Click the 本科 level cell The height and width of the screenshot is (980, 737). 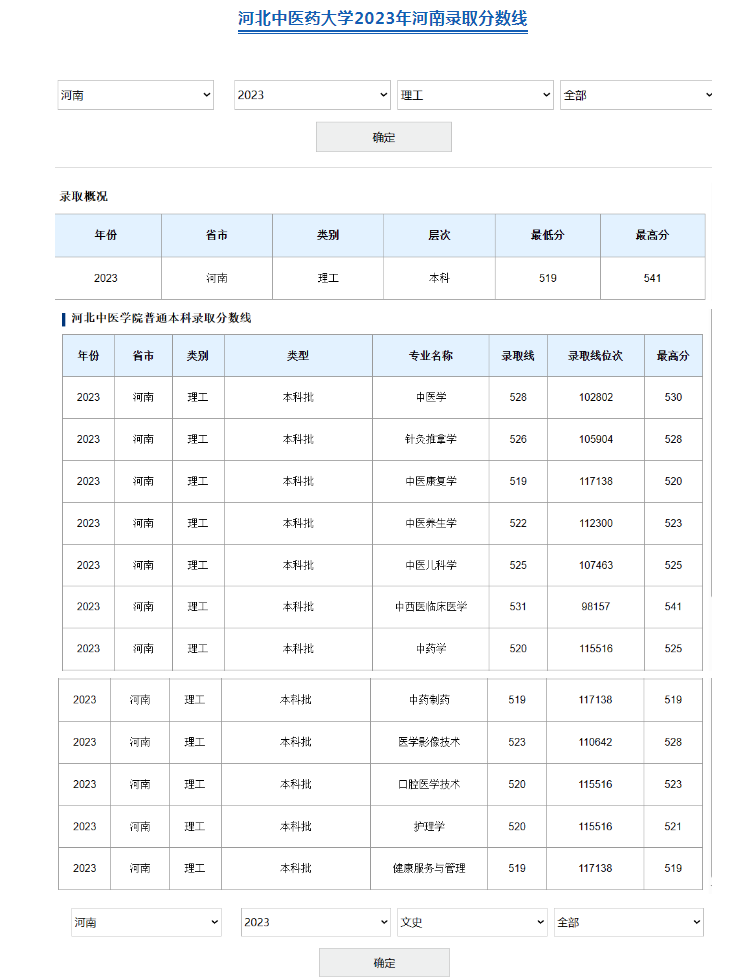(x=439, y=278)
